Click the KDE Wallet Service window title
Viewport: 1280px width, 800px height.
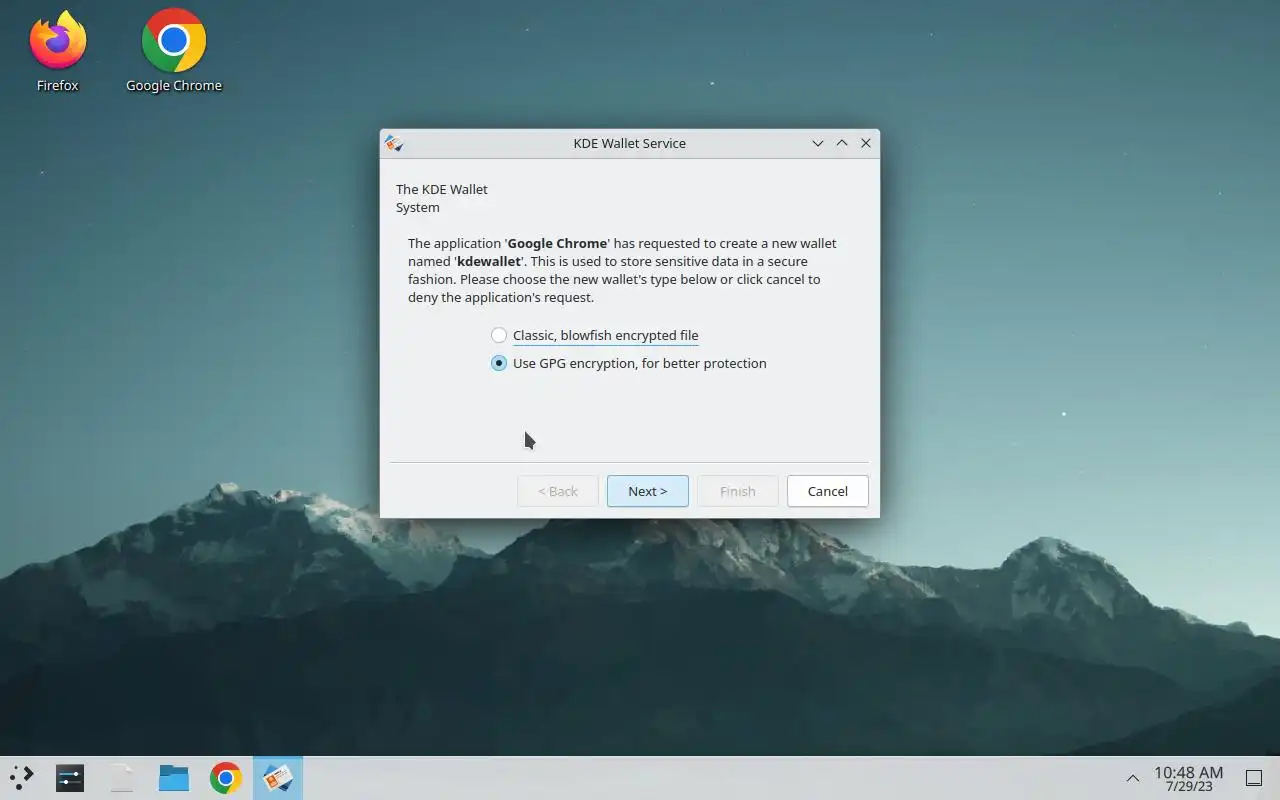tap(630, 143)
